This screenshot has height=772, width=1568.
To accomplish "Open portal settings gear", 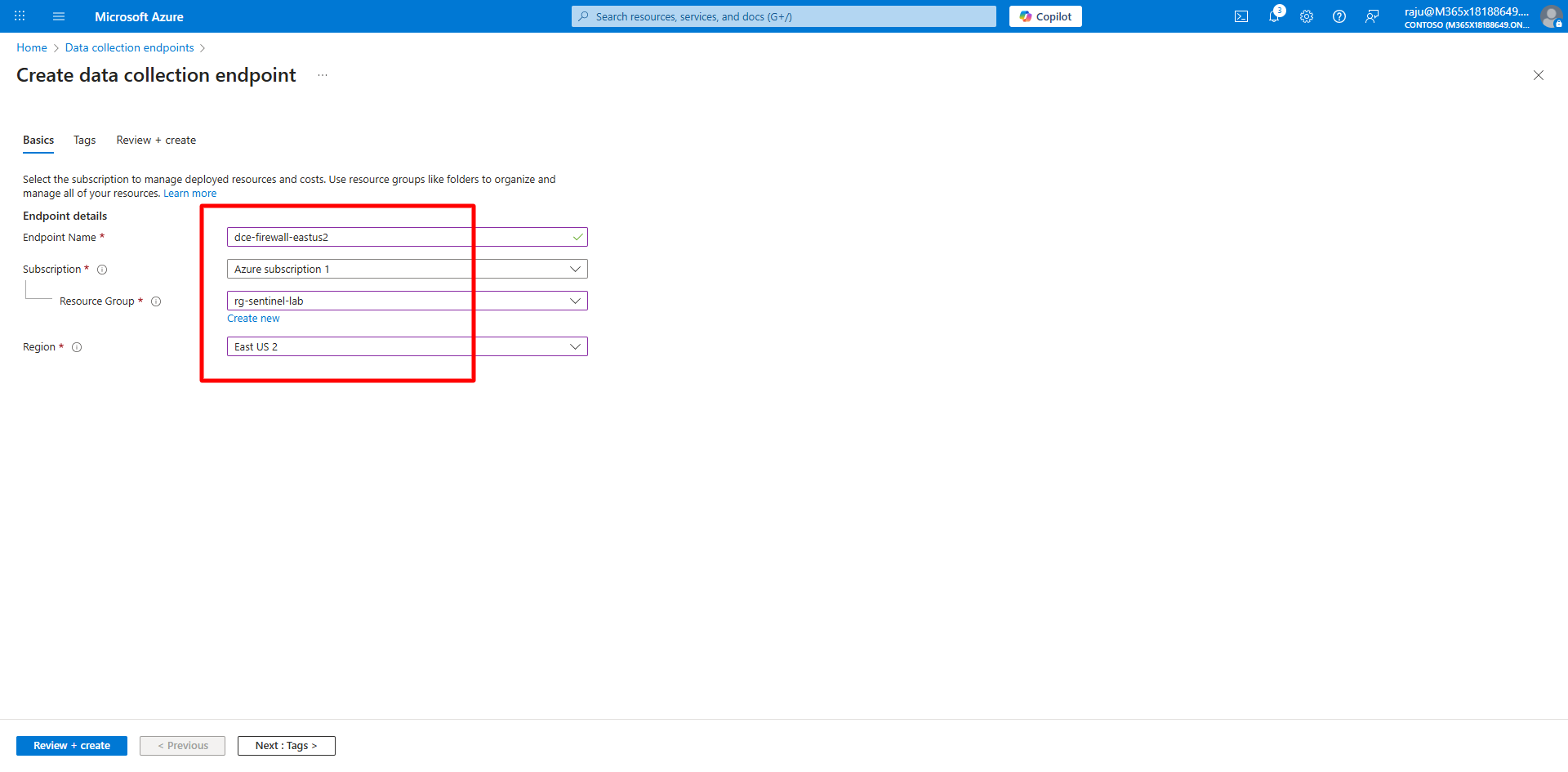I will coord(1307,16).
